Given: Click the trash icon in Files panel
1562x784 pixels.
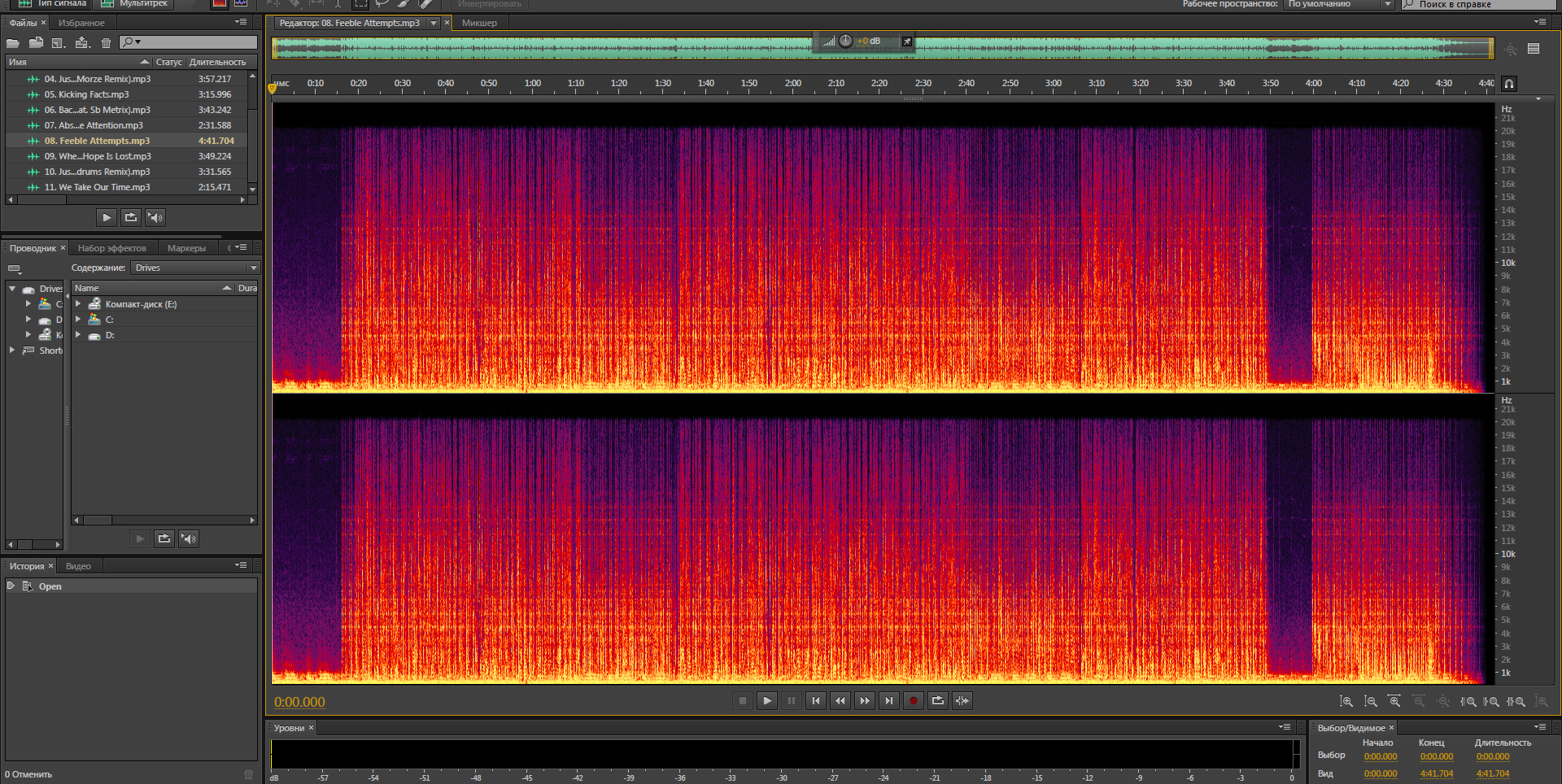Looking at the screenshot, I should click(106, 42).
